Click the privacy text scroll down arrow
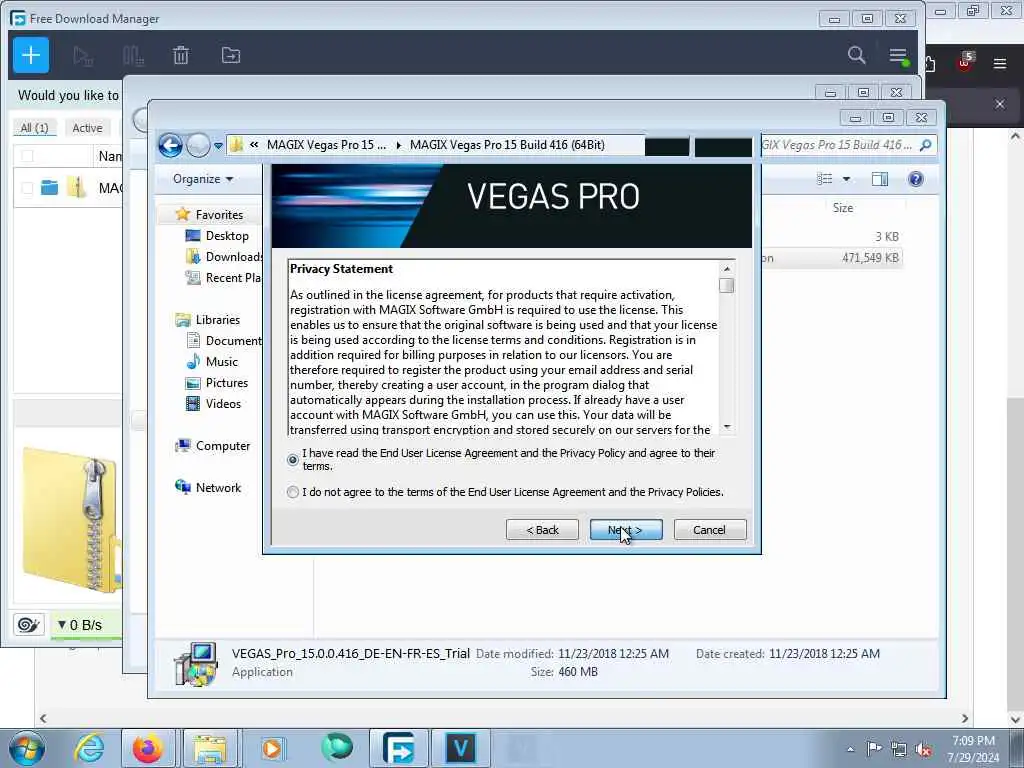 [x=726, y=427]
